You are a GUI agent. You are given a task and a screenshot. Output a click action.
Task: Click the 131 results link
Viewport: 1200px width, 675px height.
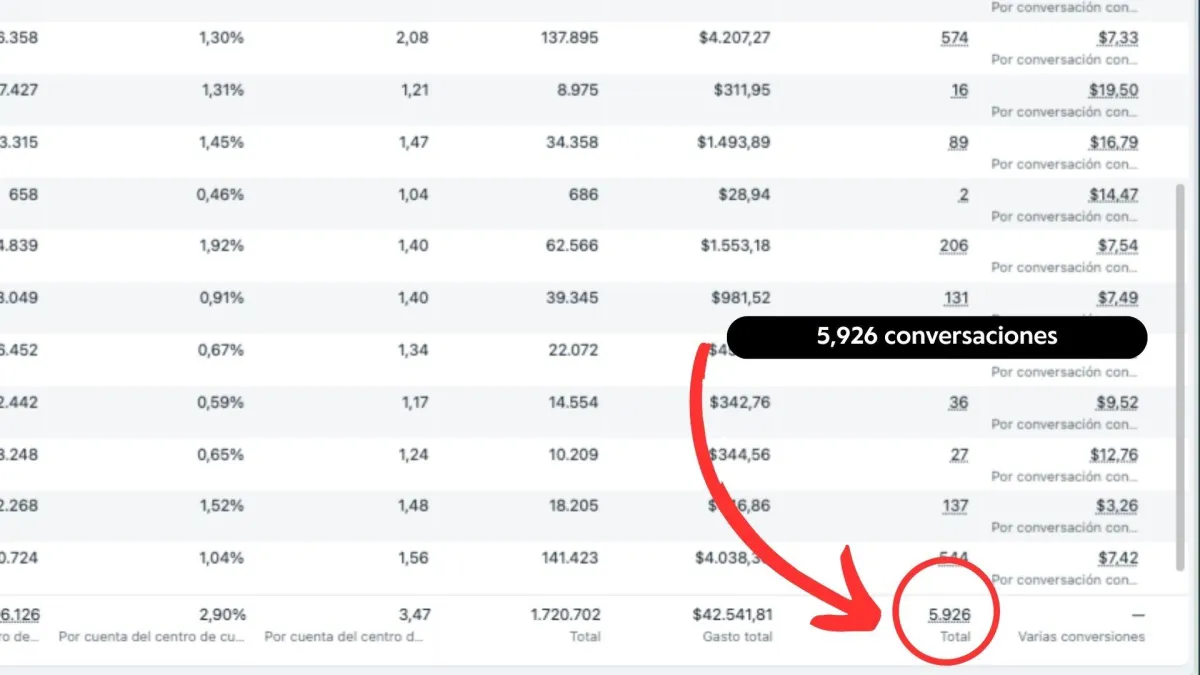[956, 298]
